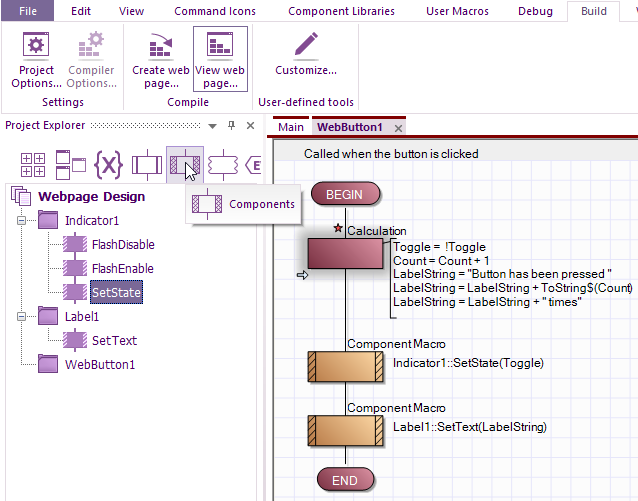Click the hollow arrow marker left of the Calculation block
This screenshot has width=638, height=501.
click(302, 275)
